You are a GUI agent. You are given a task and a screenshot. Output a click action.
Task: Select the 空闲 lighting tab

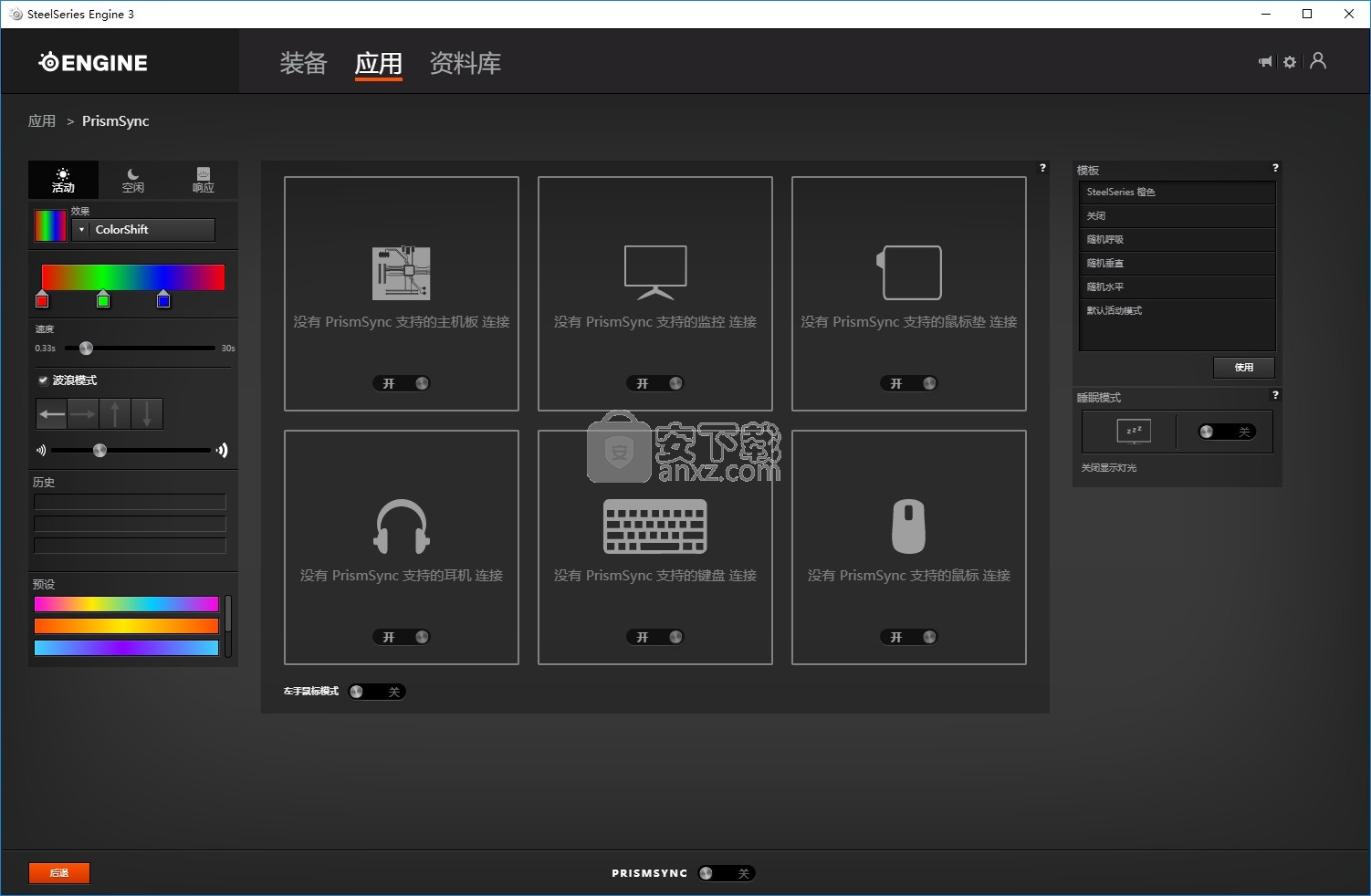point(133,180)
